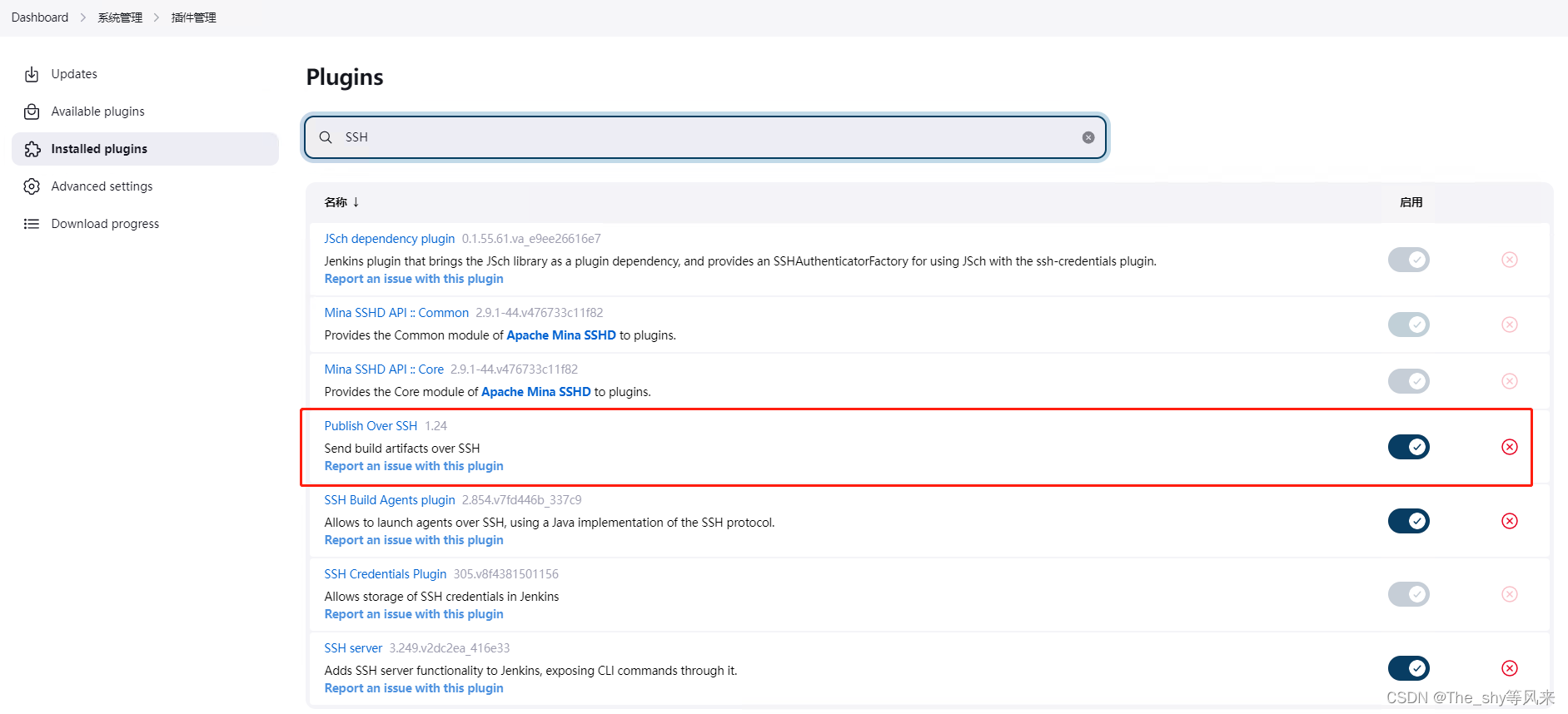
Task: Click the version 0.1.55.61.va_e9ee26616e7 text
Action: click(531, 239)
